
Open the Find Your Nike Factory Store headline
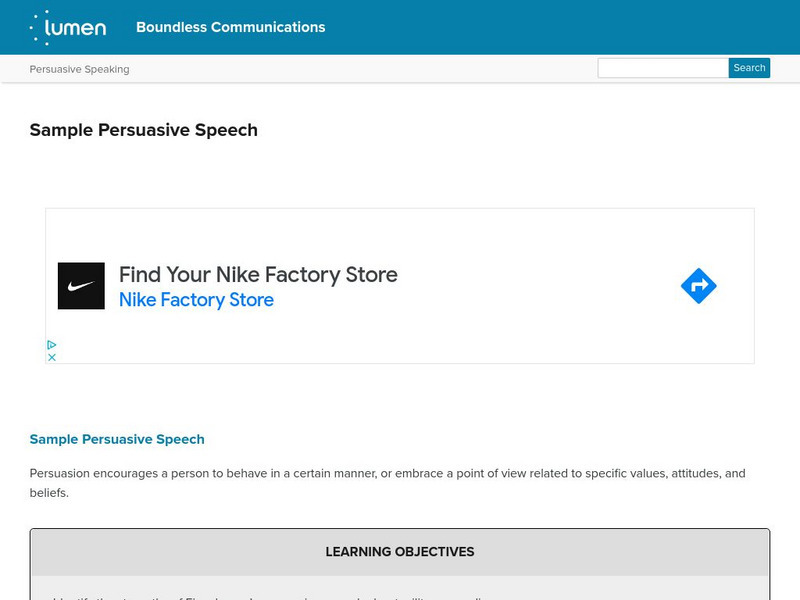point(258,274)
